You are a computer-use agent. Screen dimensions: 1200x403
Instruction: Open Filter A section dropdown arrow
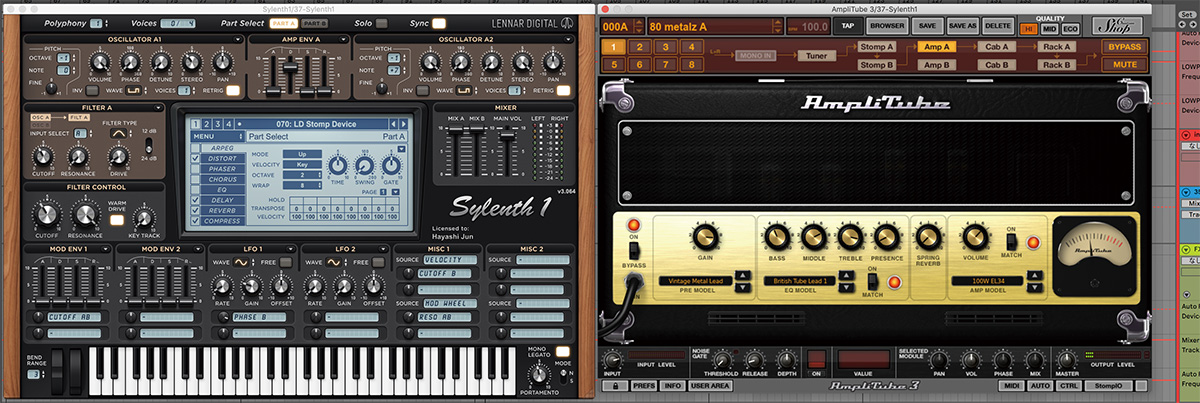click(158, 107)
